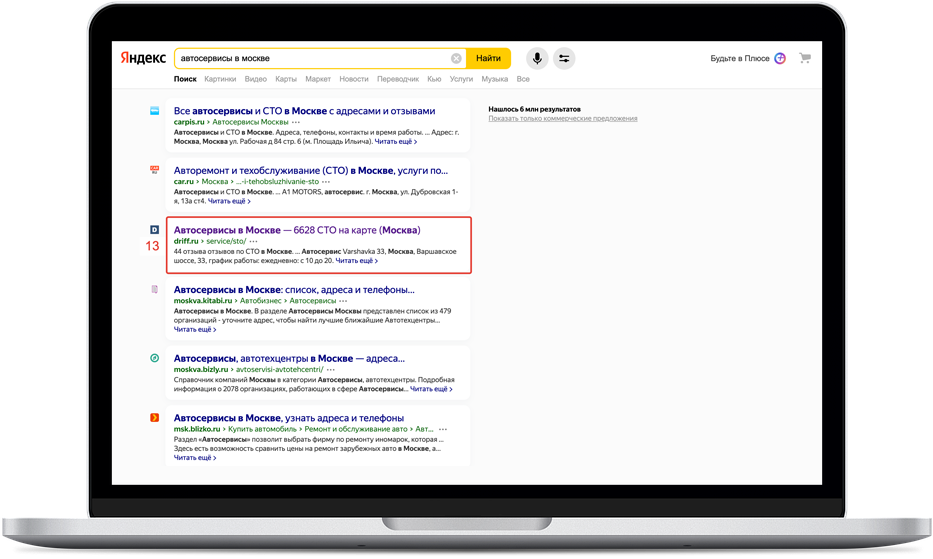Switch to the Карты tab

286,78
